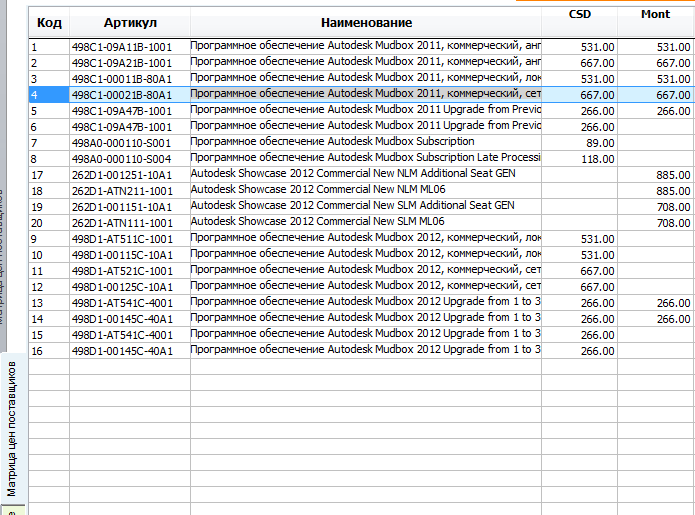Select row with code 12
This screenshot has width=695, height=515.
tap(361, 287)
